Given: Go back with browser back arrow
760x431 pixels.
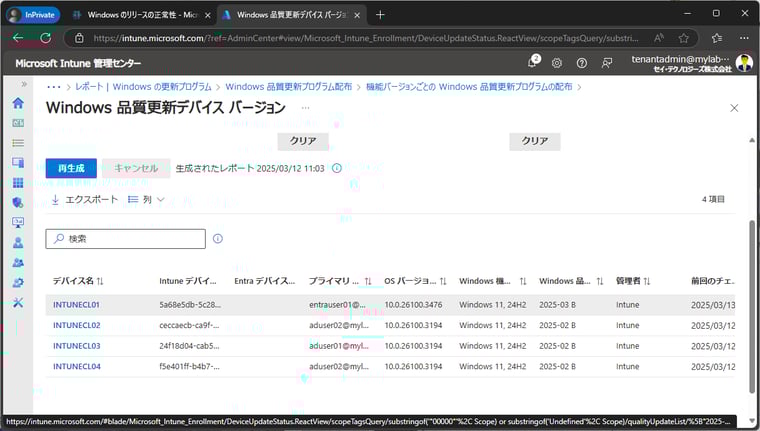Looking at the screenshot, I should point(18,38).
